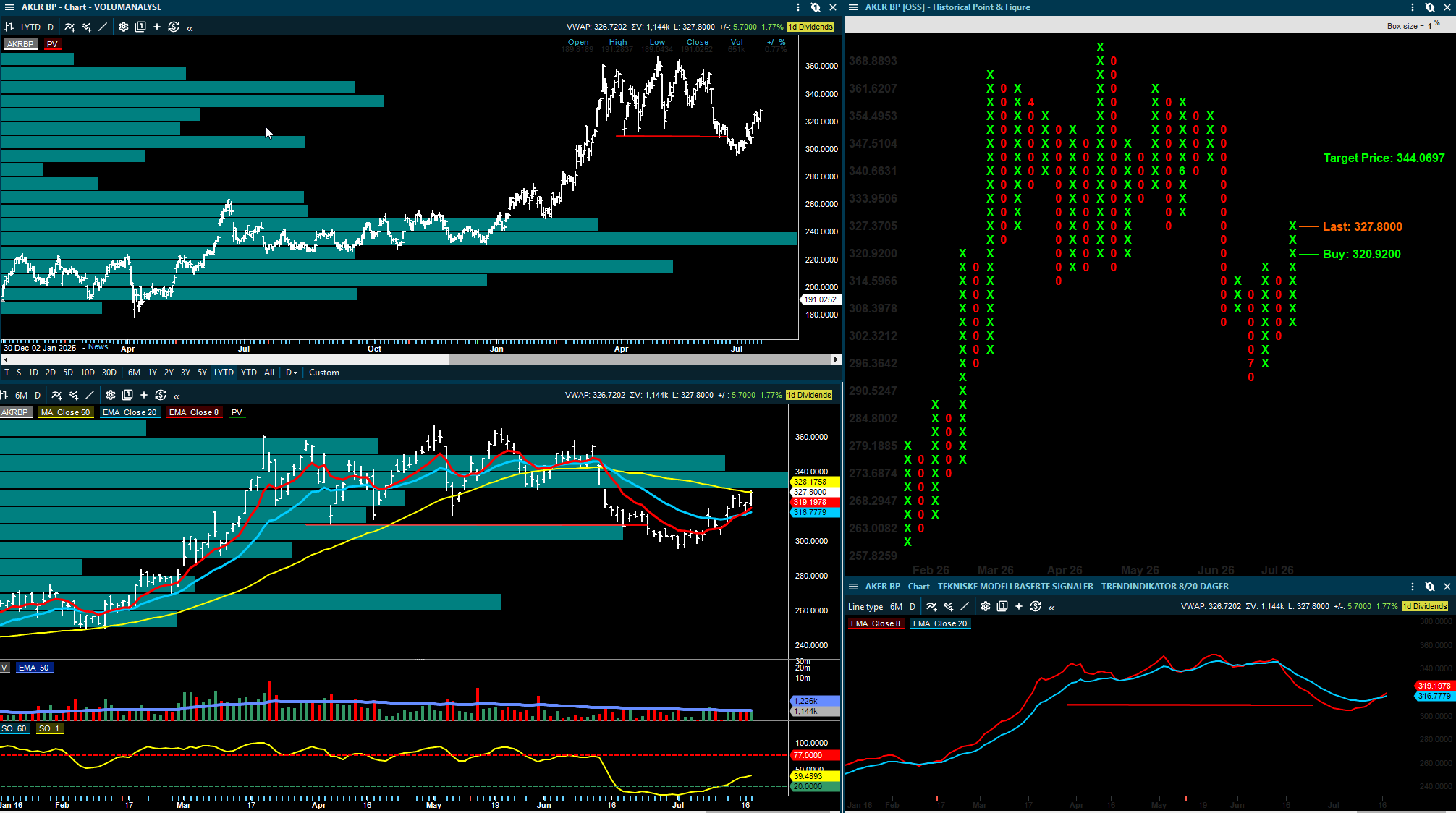Viewport: 1456px width, 813px height.
Task: Click Box size value in Point & Figure
Action: [1430, 25]
